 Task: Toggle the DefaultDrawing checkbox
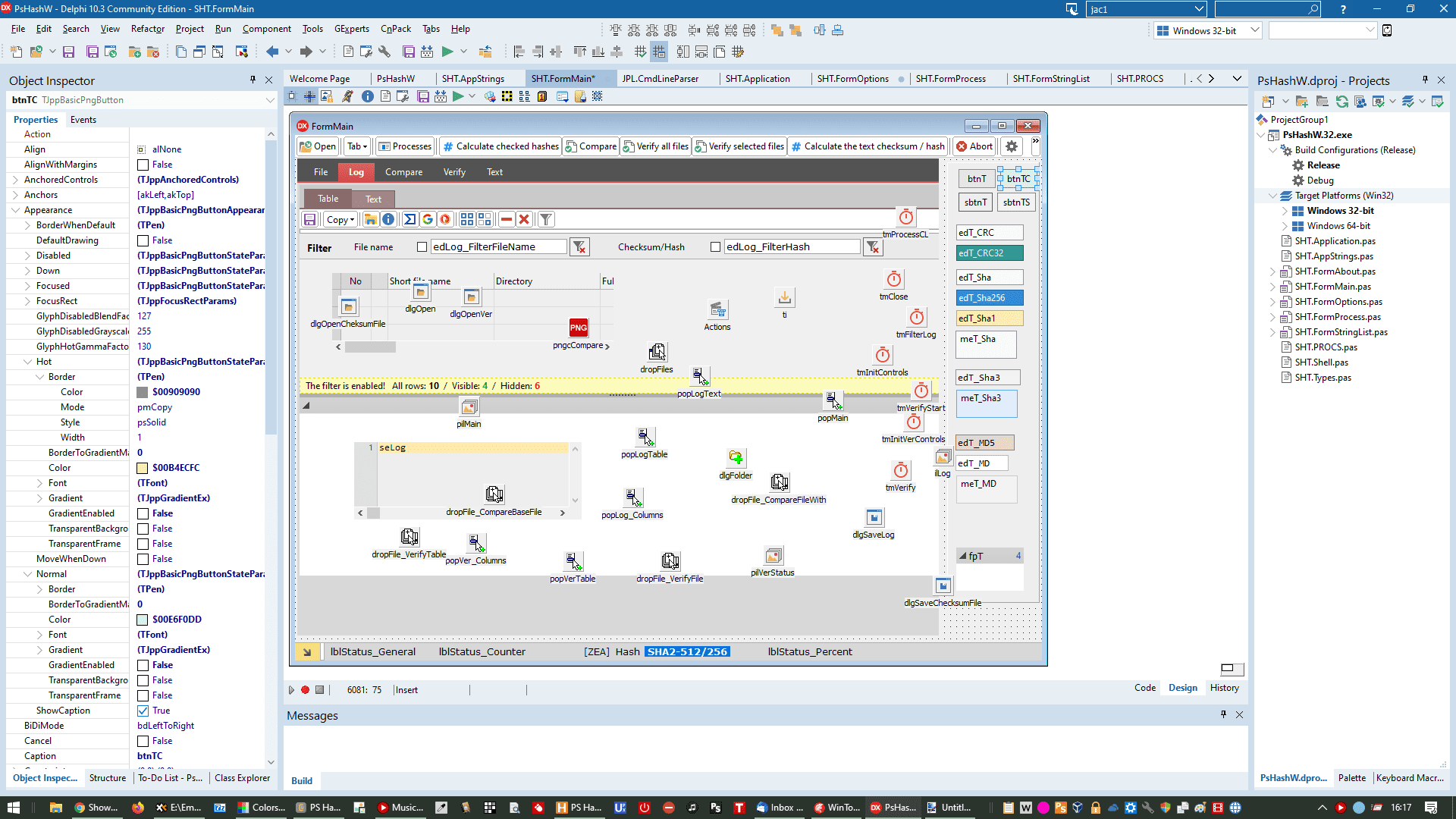(x=143, y=240)
